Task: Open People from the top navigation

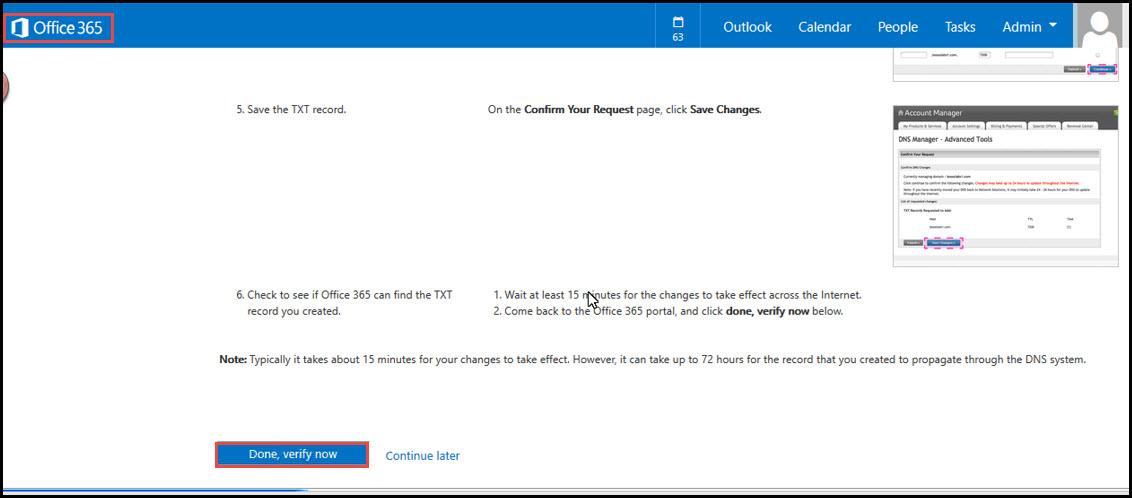Action: tap(897, 27)
